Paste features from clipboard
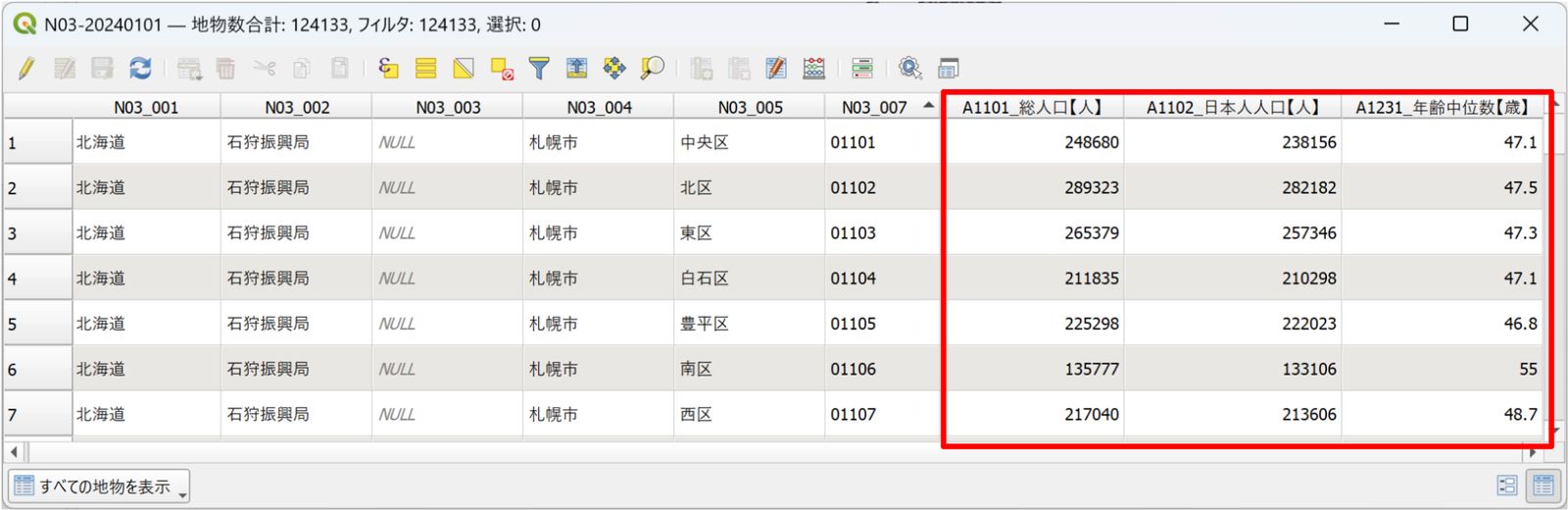Viewport: 1568px width, 510px height. [339, 68]
